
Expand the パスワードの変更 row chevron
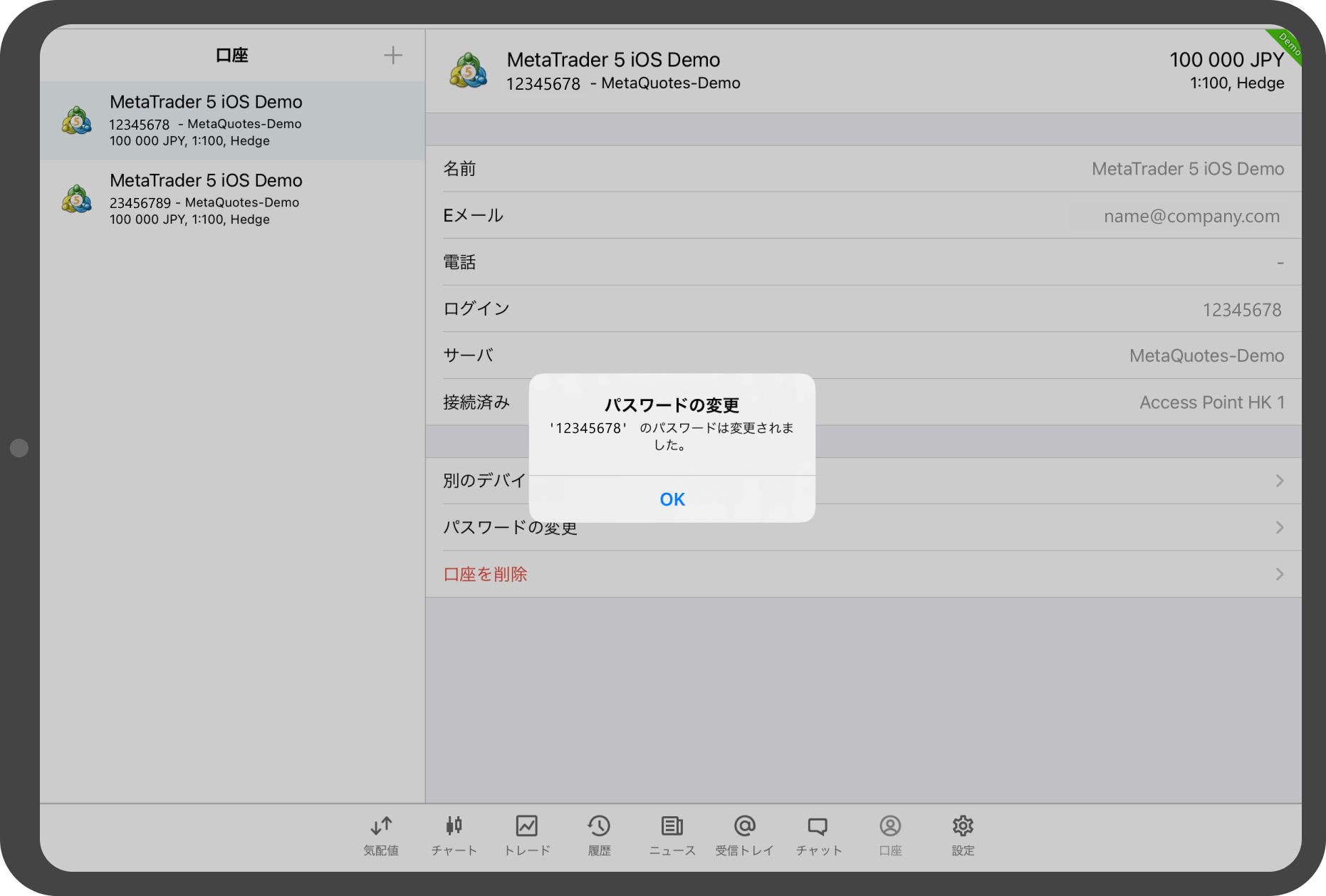point(1279,528)
